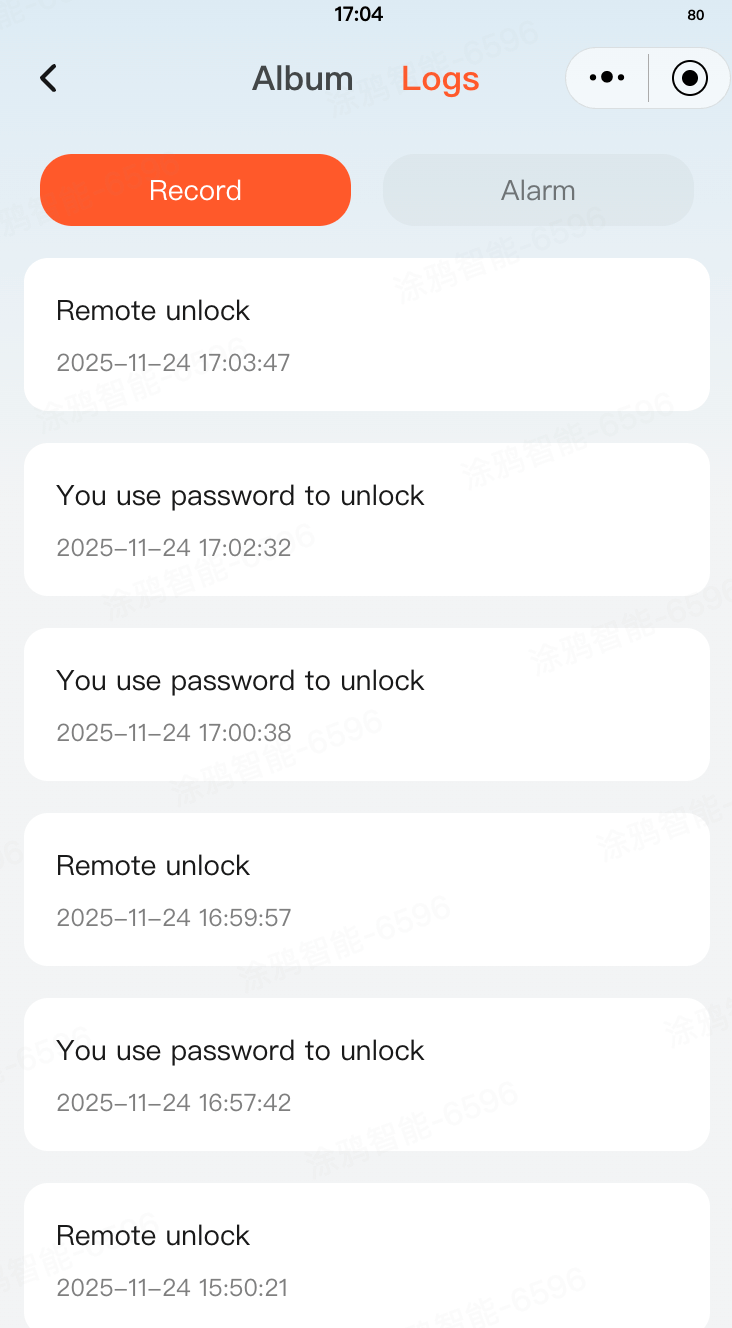Click the timestamp 2025-11-24 17:00:38
The image size is (732, 1328).
point(173,732)
